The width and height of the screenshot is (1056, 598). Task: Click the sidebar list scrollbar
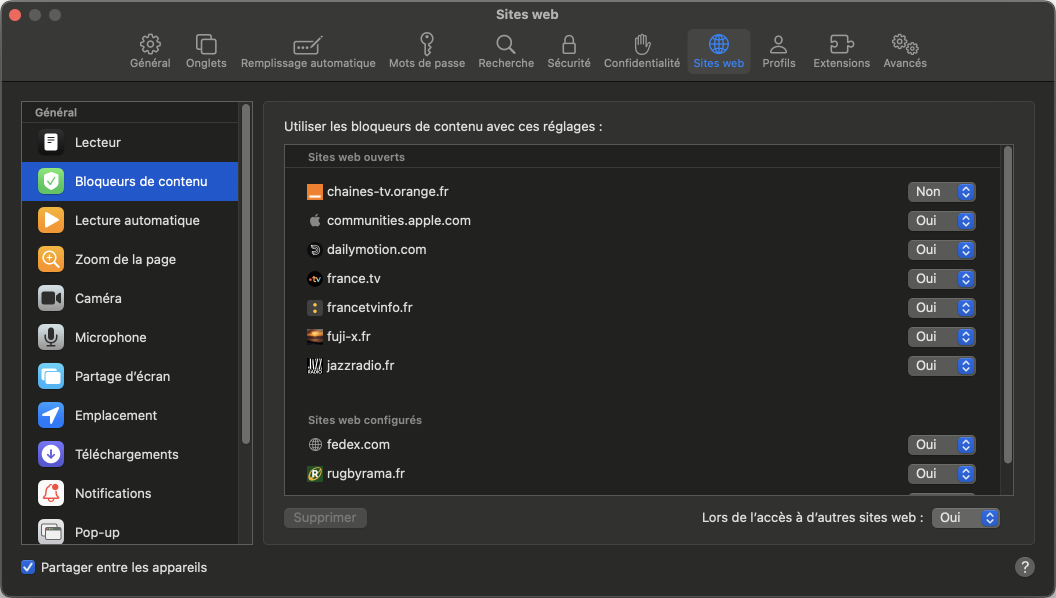[246, 274]
